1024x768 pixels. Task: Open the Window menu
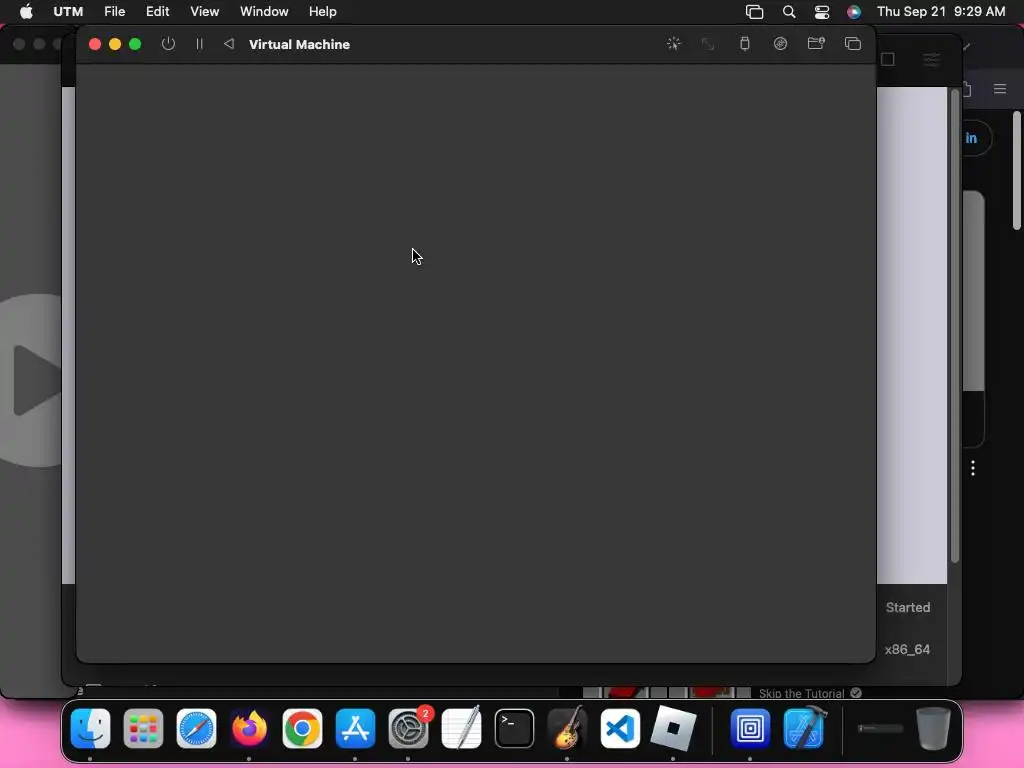pos(264,12)
